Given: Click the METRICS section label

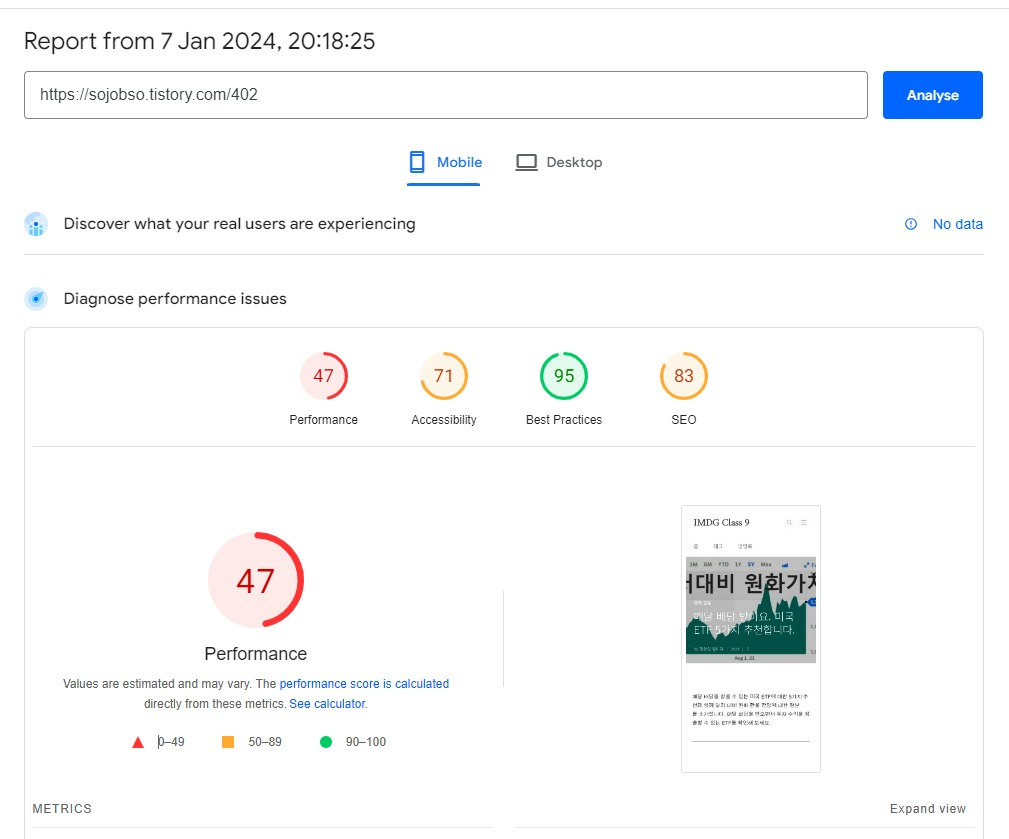Looking at the screenshot, I should click(x=62, y=809).
